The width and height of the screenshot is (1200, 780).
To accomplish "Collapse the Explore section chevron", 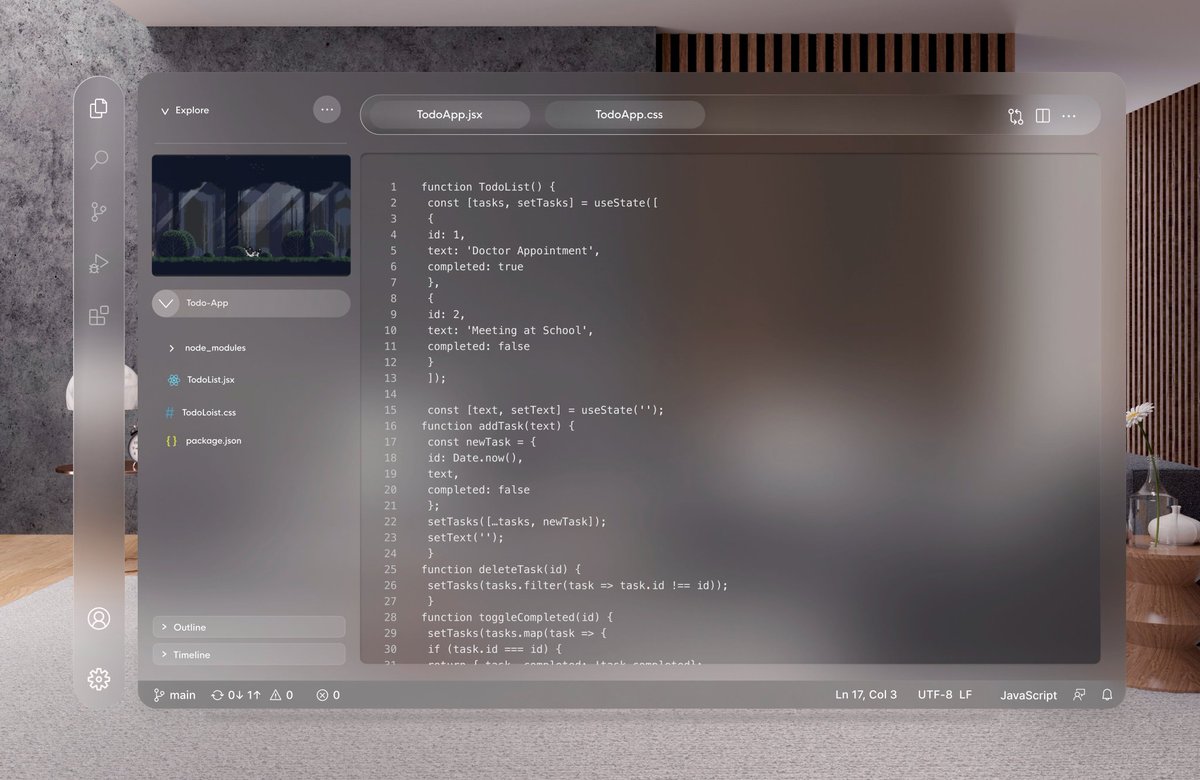I will [165, 111].
